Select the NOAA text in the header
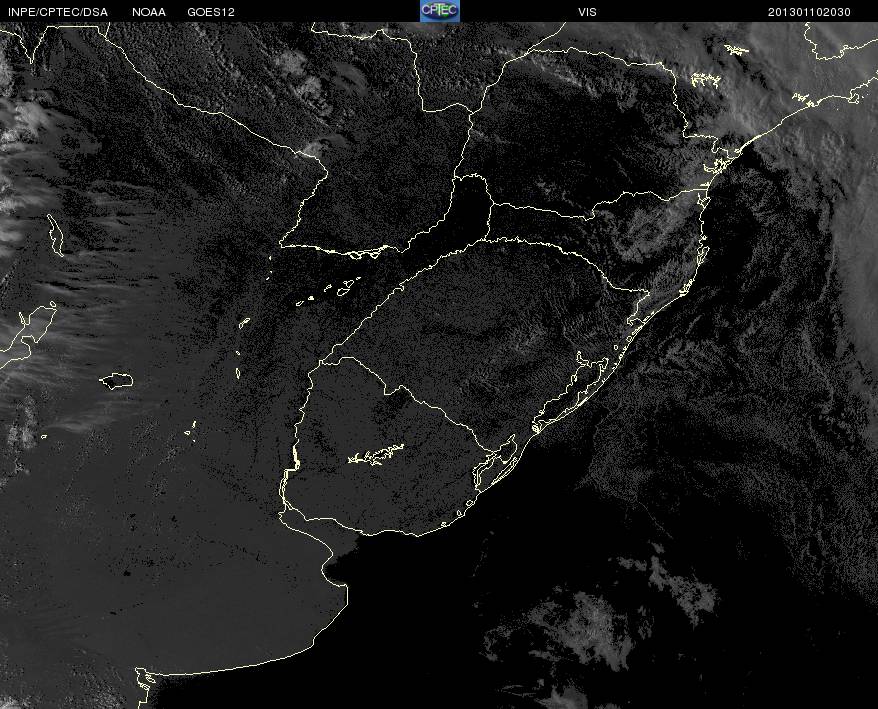878x709 pixels. (x=149, y=11)
